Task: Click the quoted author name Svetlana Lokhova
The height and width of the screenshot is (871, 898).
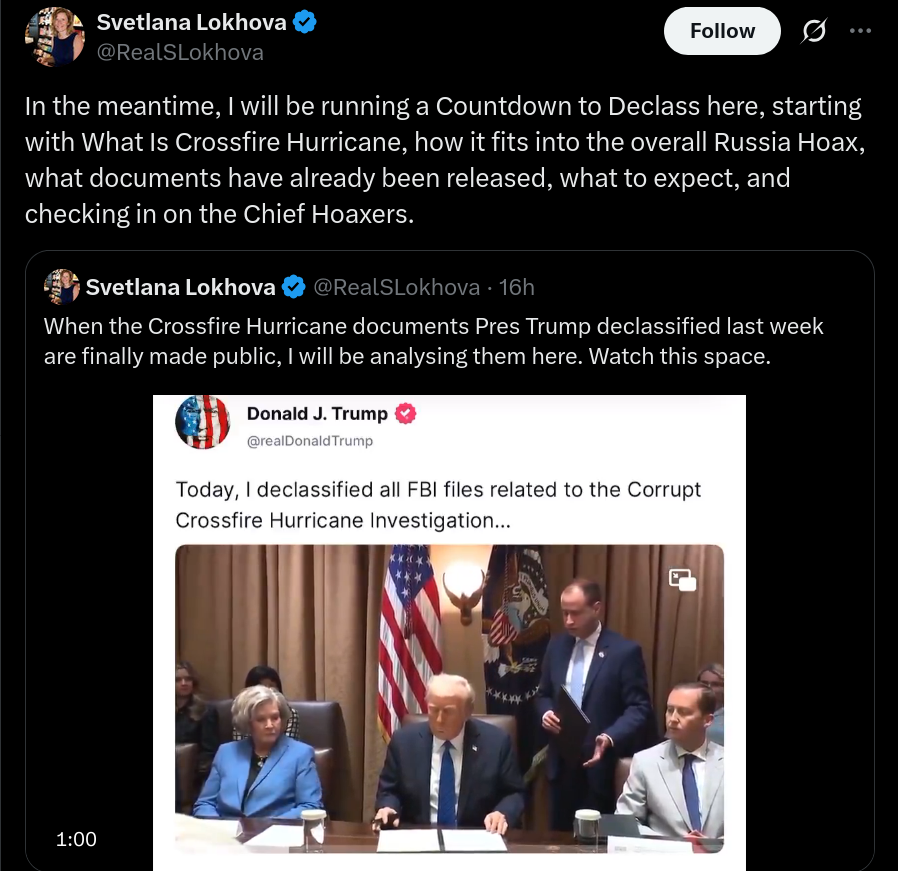Action: [x=180, y=287]
